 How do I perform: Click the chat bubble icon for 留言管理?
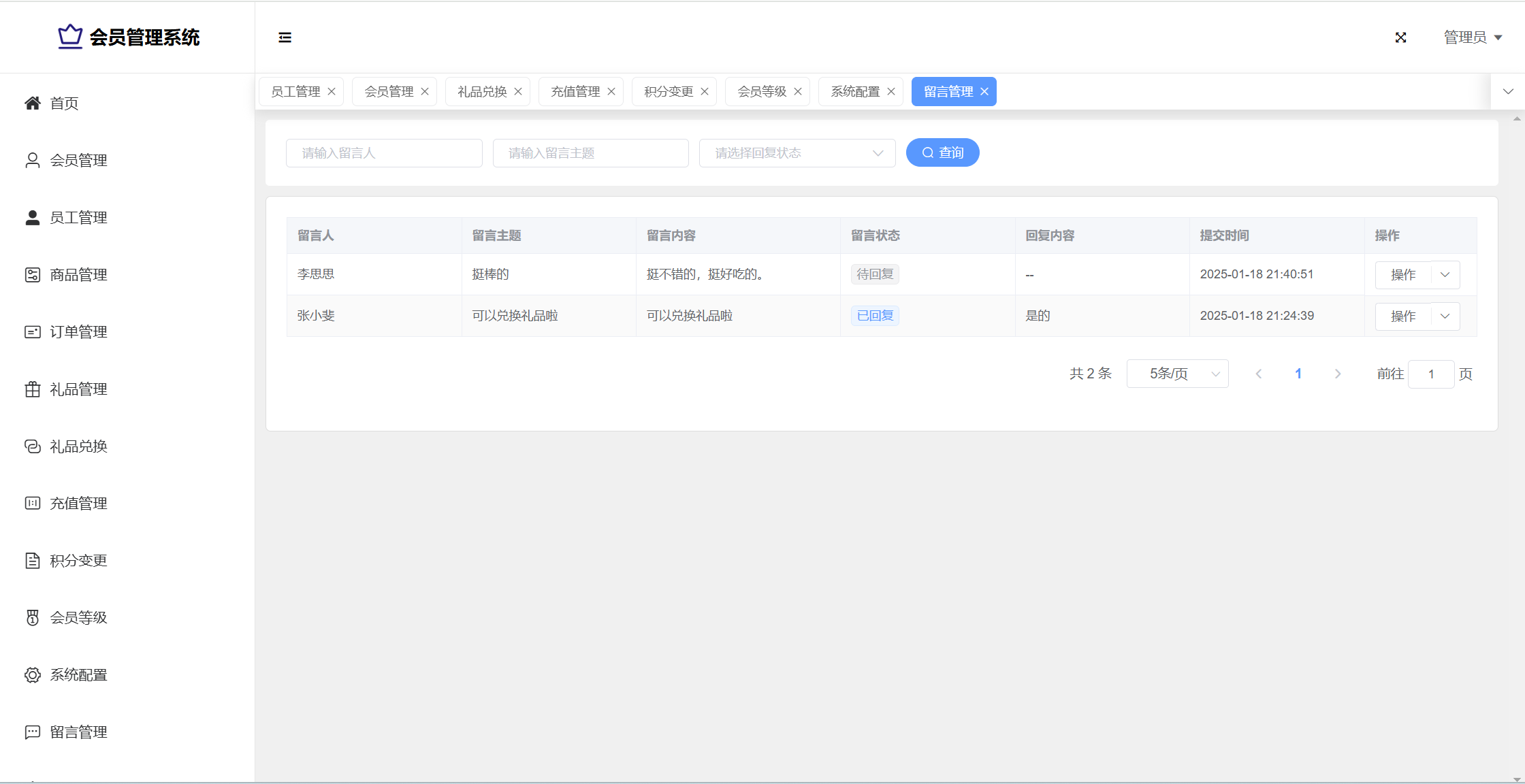click(x=33, y=732)
